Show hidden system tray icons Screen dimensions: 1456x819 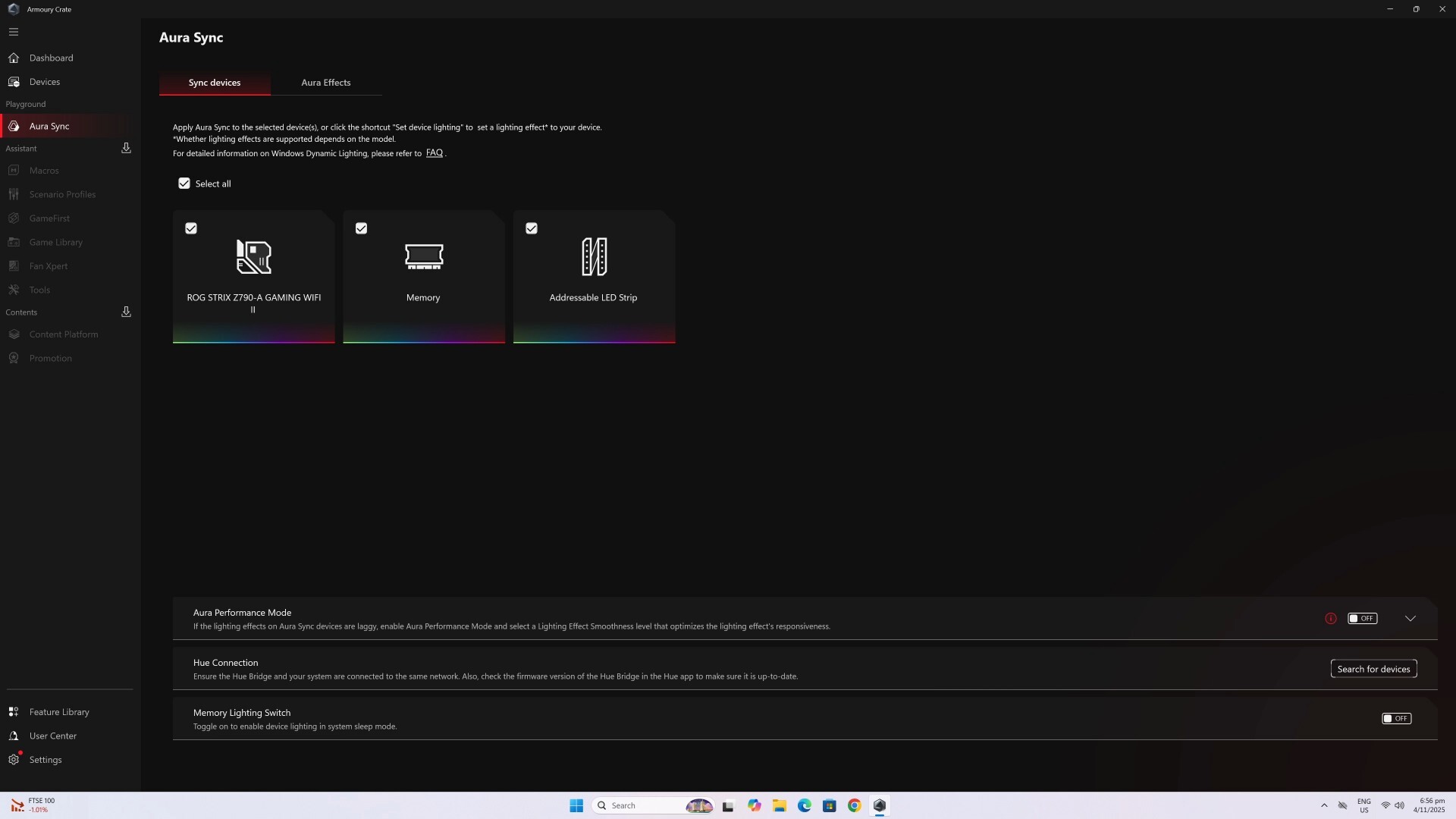tap(1324, 805)
